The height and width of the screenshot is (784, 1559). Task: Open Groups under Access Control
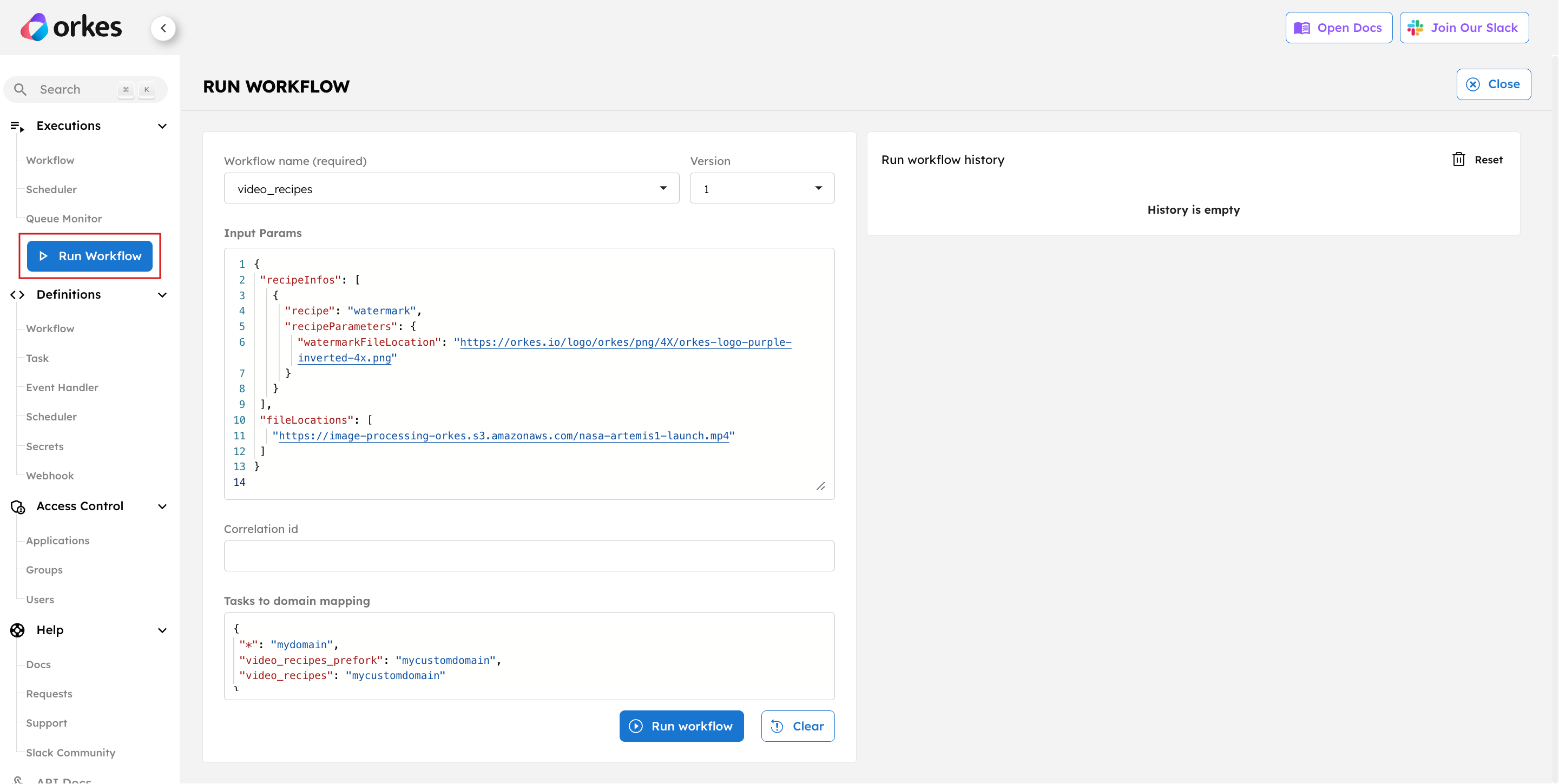pyautogui.click(x=44, y=570)
